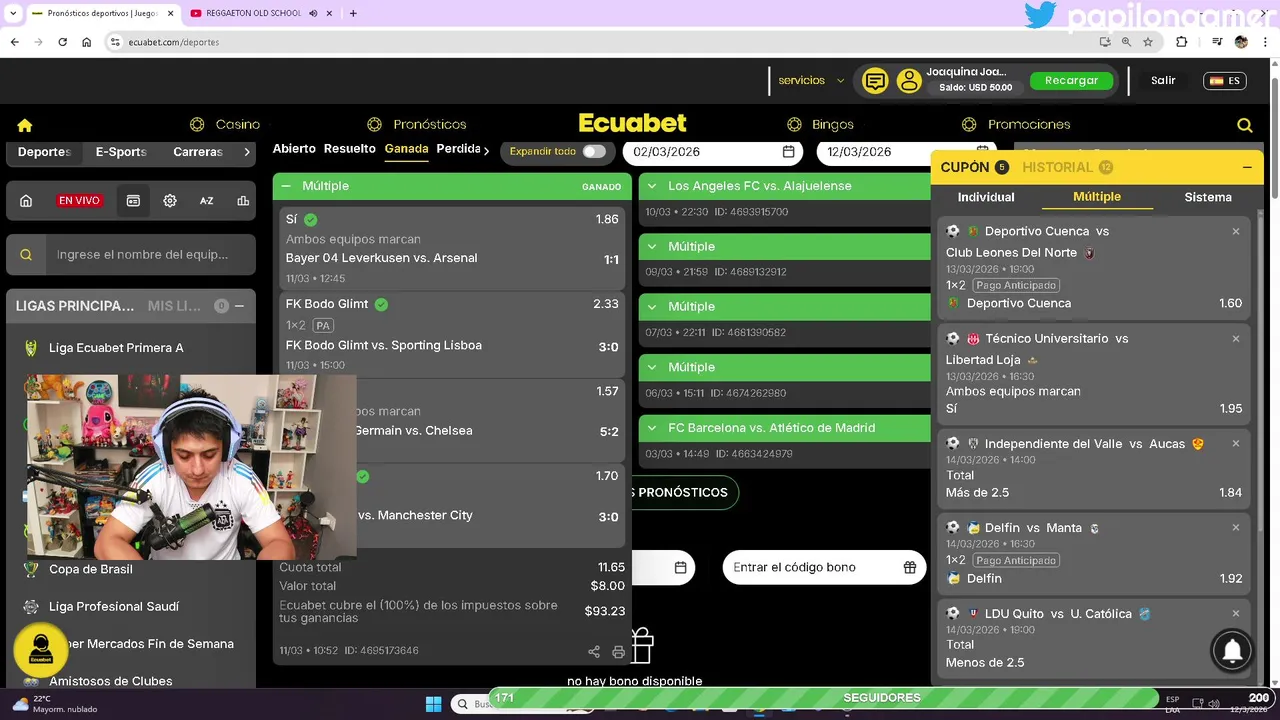The height and width of the screenshot is (720, 1280).
Task: Expand the servicios dropdown
Action: pyautogui.click(x=811, y=81)
